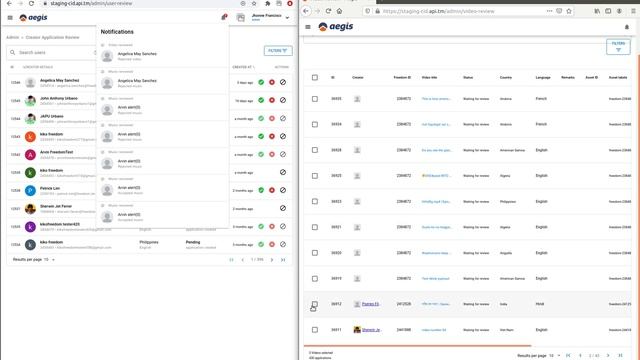Select checkbox for video row 36935
The width and height of the screenshot is (640, 360).
point(315,99)
